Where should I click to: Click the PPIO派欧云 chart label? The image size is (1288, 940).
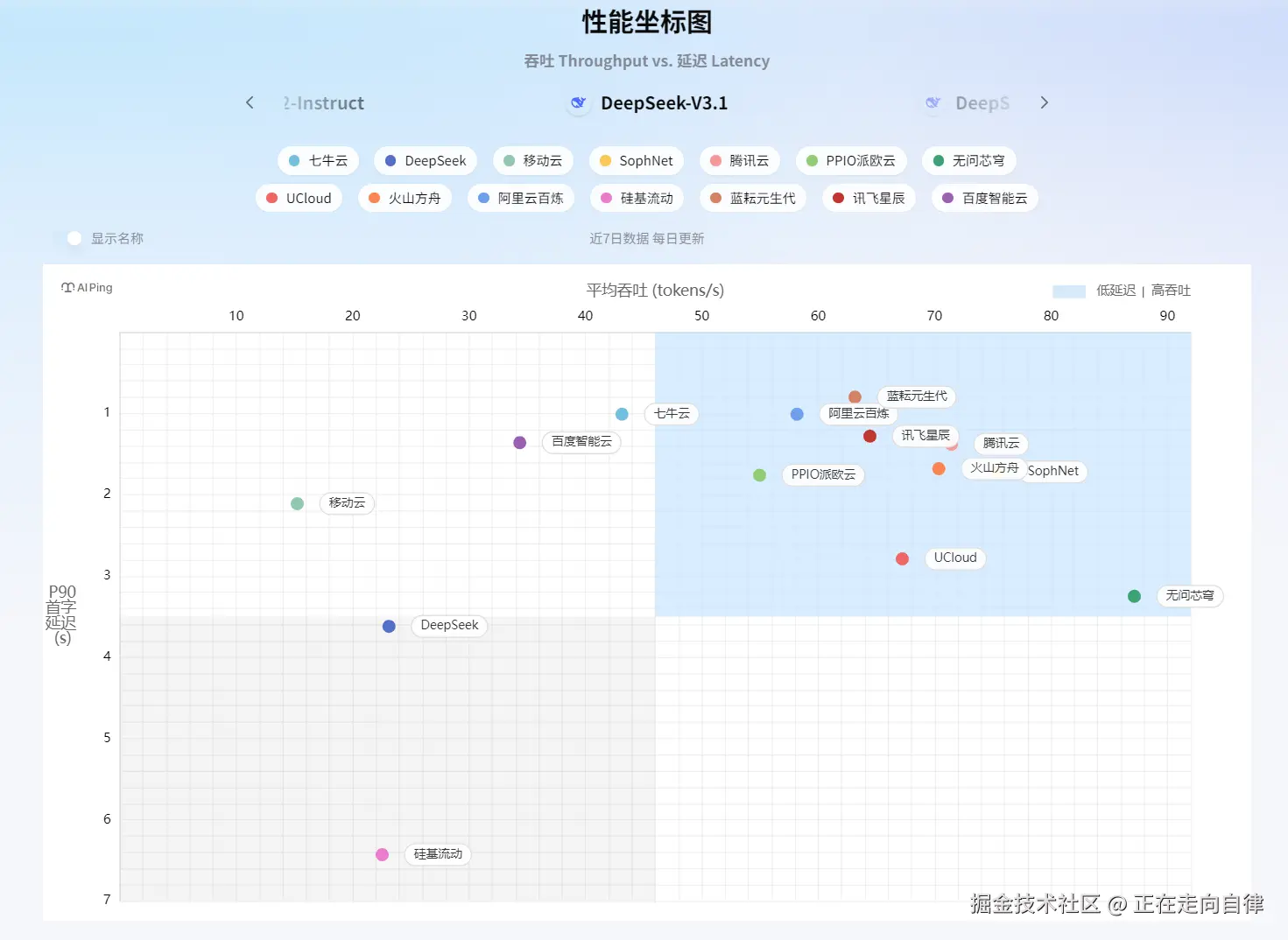tap(823, 475)
